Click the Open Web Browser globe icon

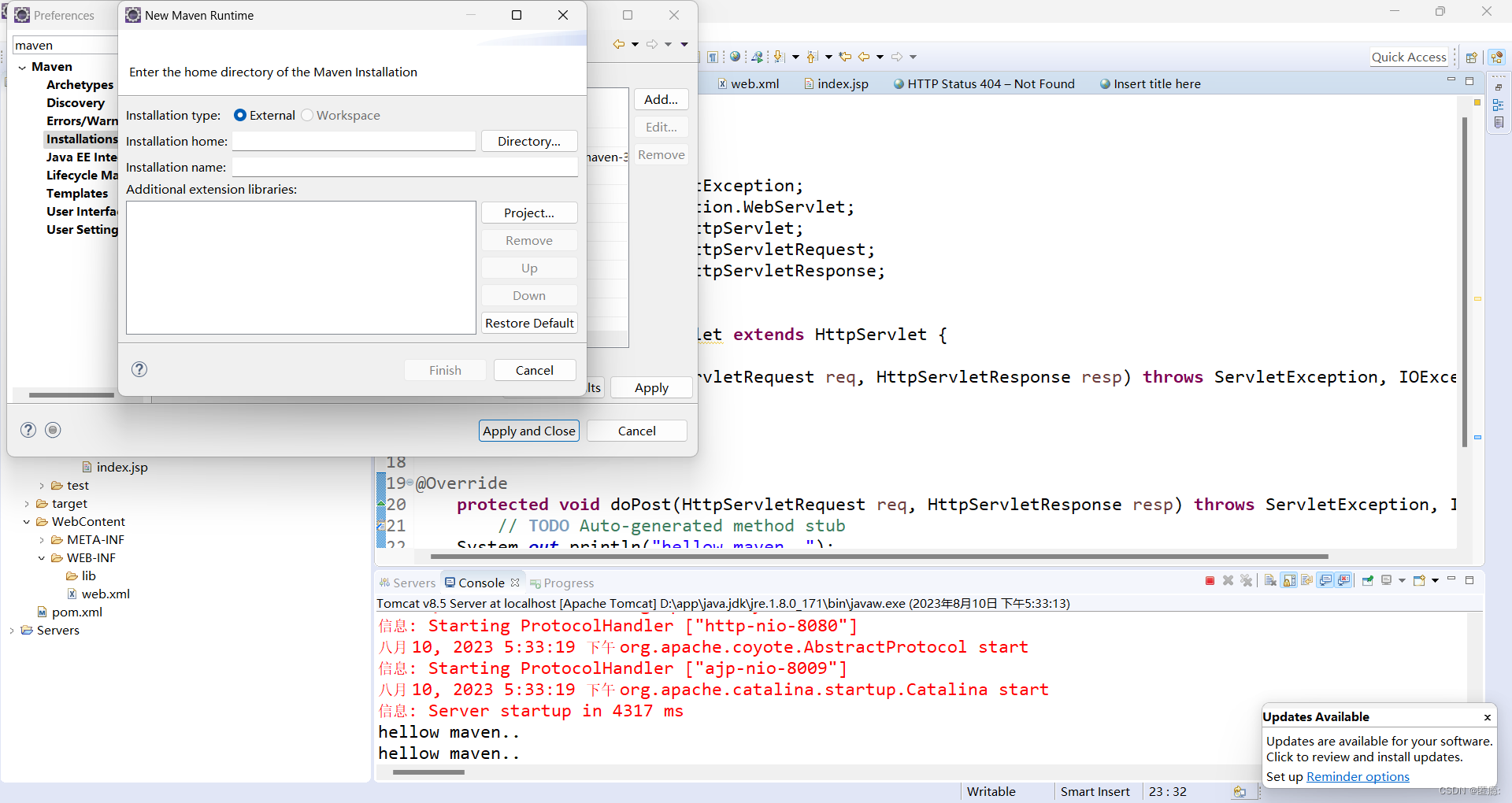(735, 57)
